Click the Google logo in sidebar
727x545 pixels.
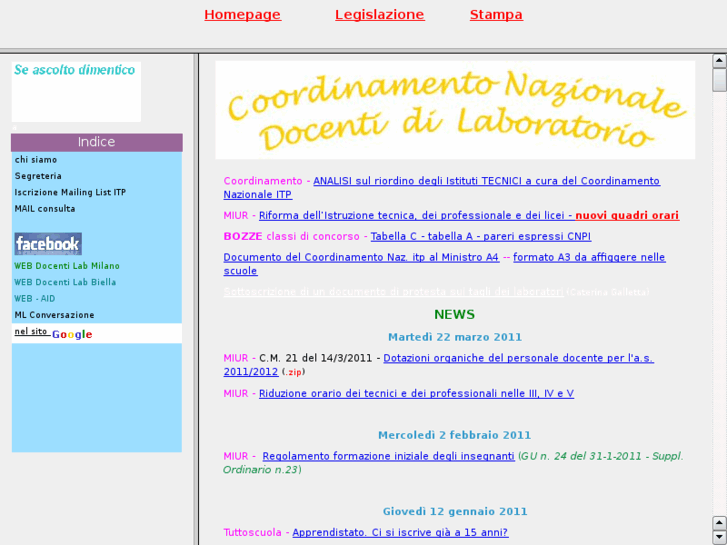[72, 334]
